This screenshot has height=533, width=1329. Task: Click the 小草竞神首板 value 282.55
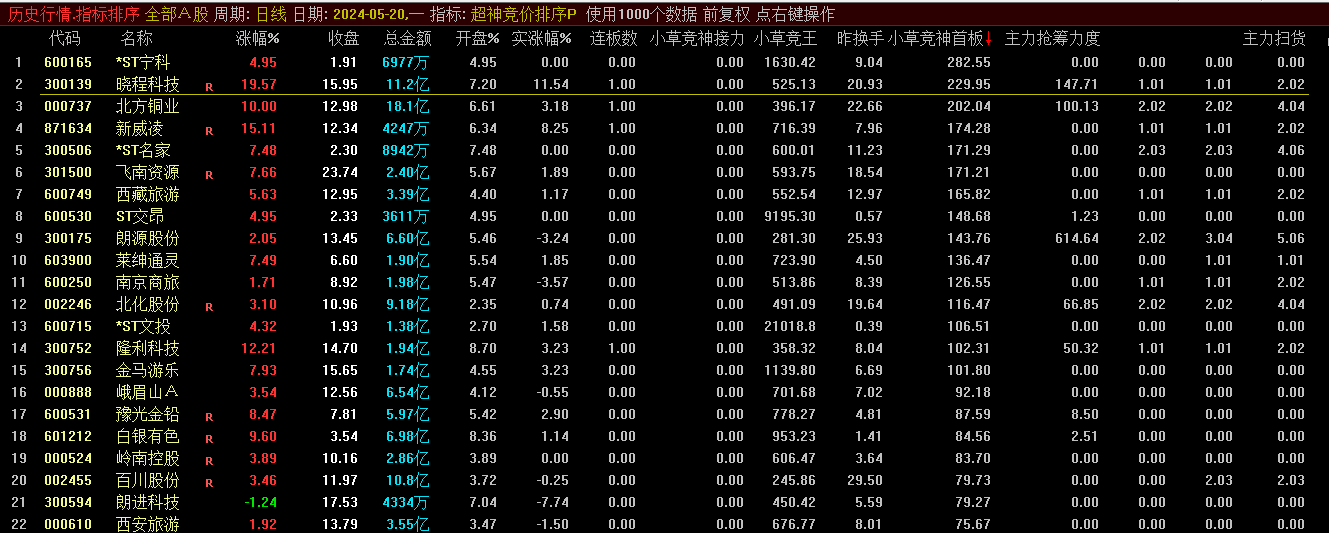(x=969, y=62)
